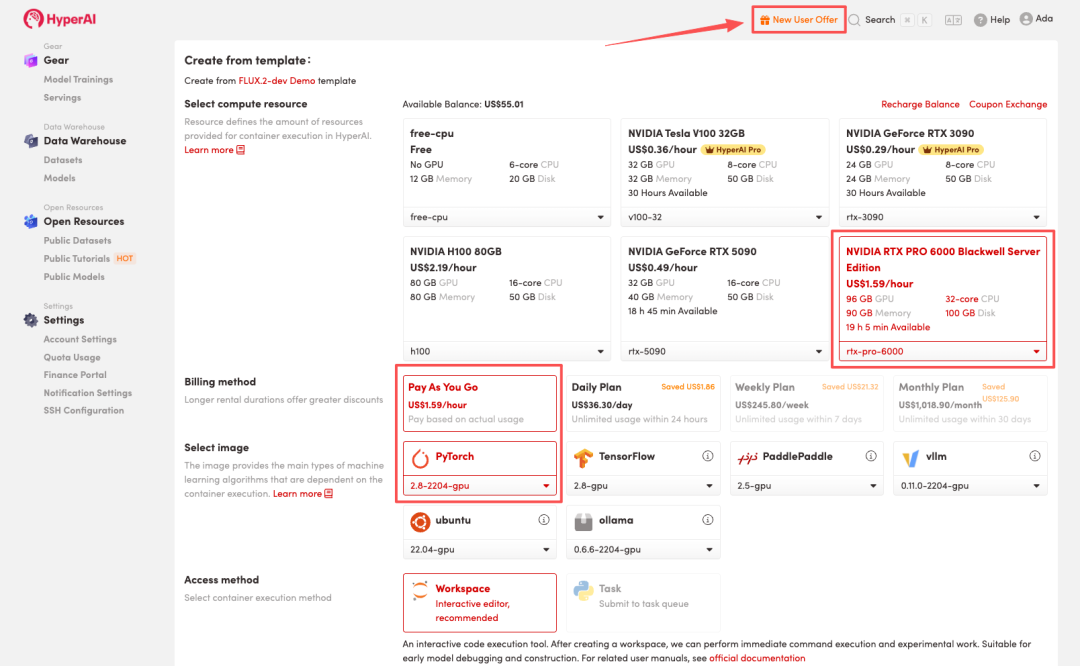This screenshot has height=666, width=1080.
Task: Click the Recharge Balance link
Action: point(919,104)
